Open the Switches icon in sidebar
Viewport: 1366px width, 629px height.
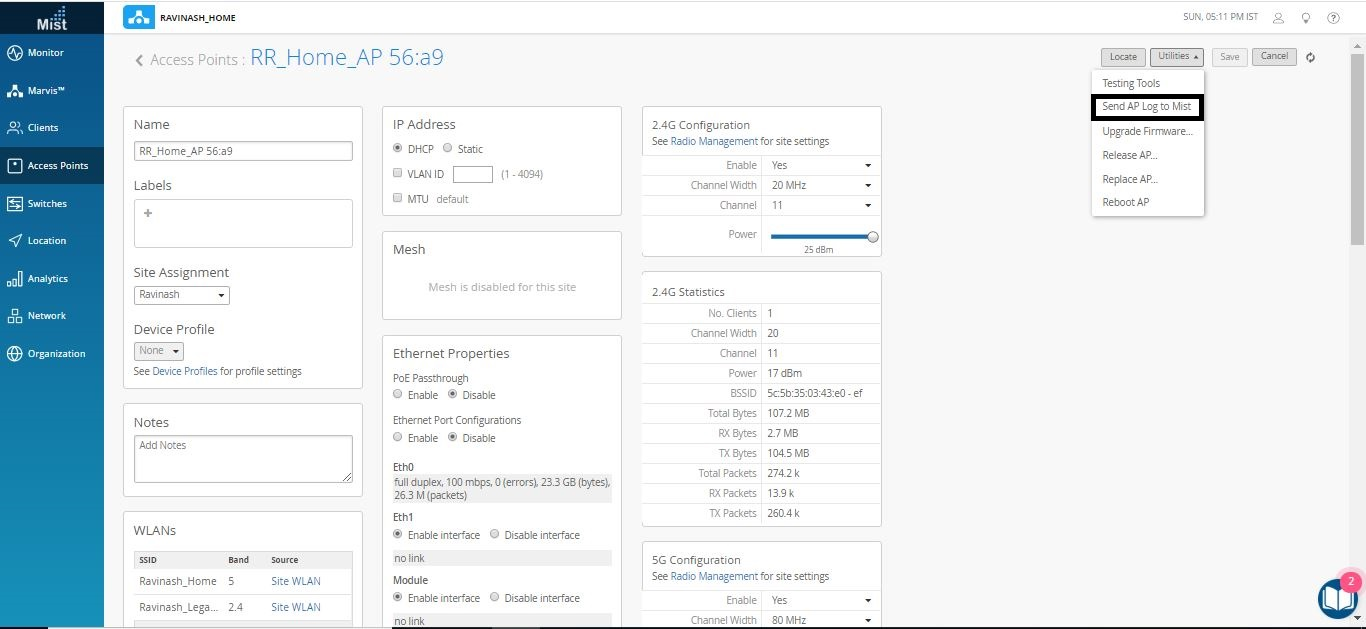[15, 204]
